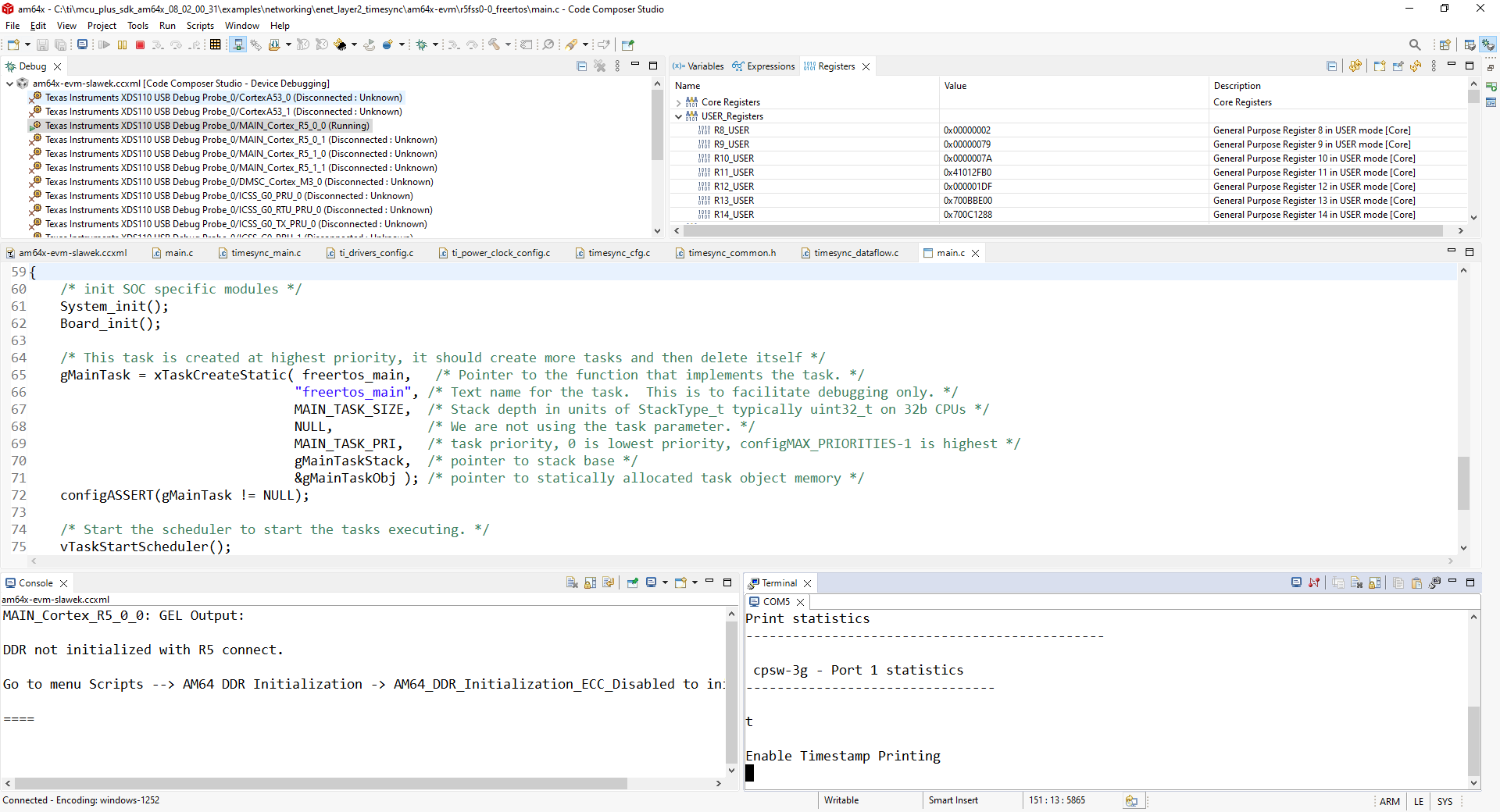Screen dimensions: 1500x812
Task: Click the Step Into toolbar icon
Action: tap(158, 45)
